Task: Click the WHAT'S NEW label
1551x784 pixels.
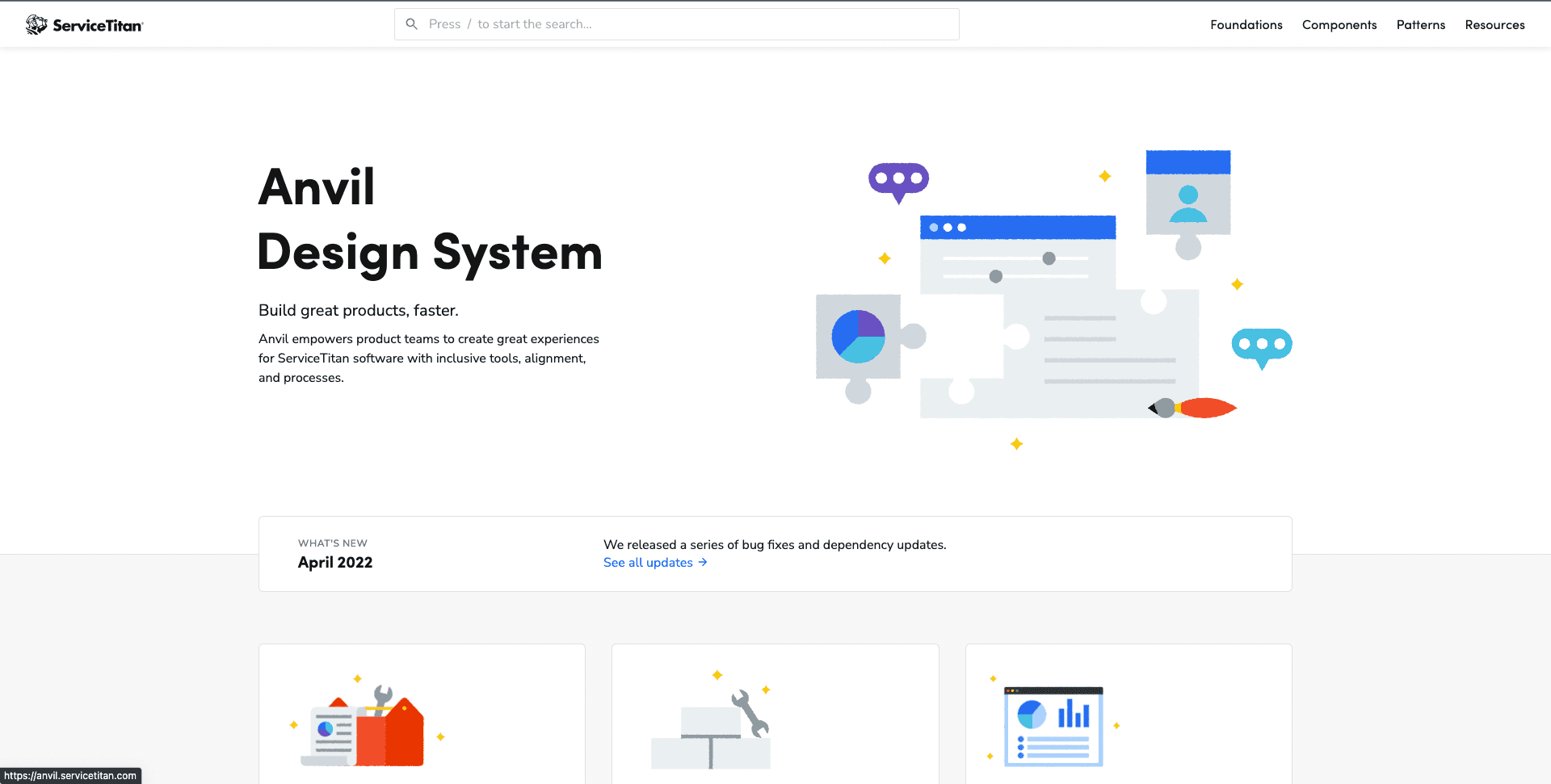Action: pos(333,543)
